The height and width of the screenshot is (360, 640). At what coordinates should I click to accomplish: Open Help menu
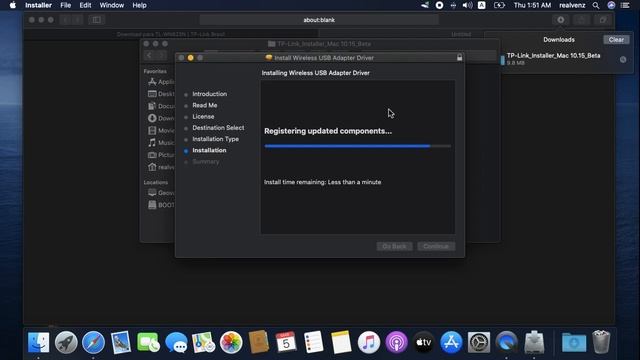tap(139, 5)
